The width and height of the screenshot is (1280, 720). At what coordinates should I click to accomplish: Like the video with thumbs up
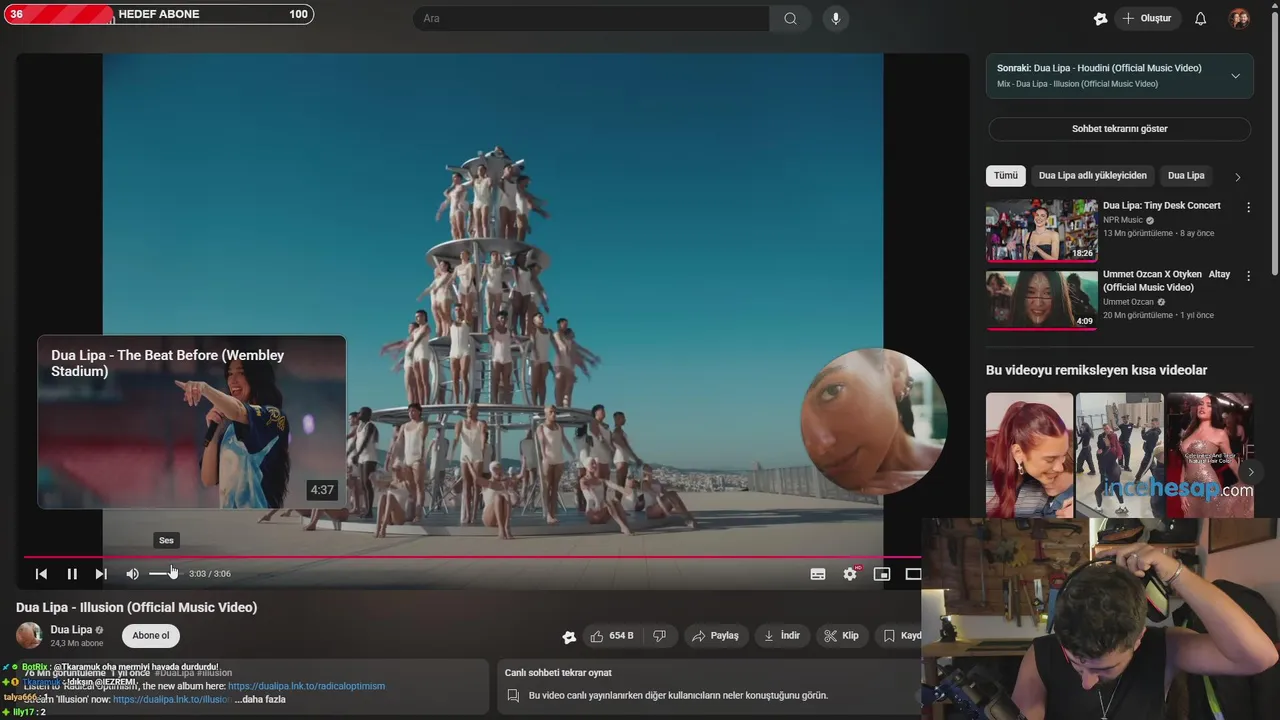coord(611,636)
